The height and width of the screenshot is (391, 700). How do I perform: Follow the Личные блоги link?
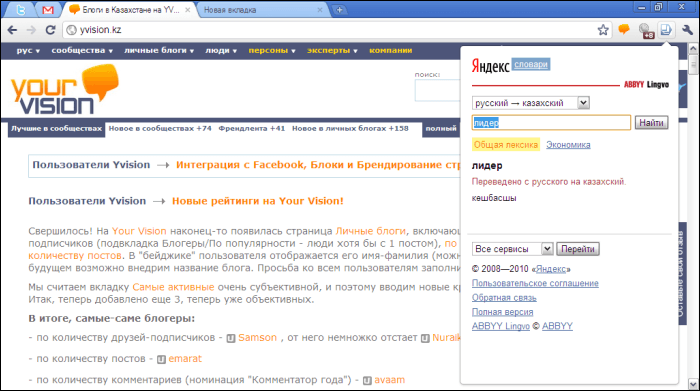pyautogui.click(x=371, y=231)
